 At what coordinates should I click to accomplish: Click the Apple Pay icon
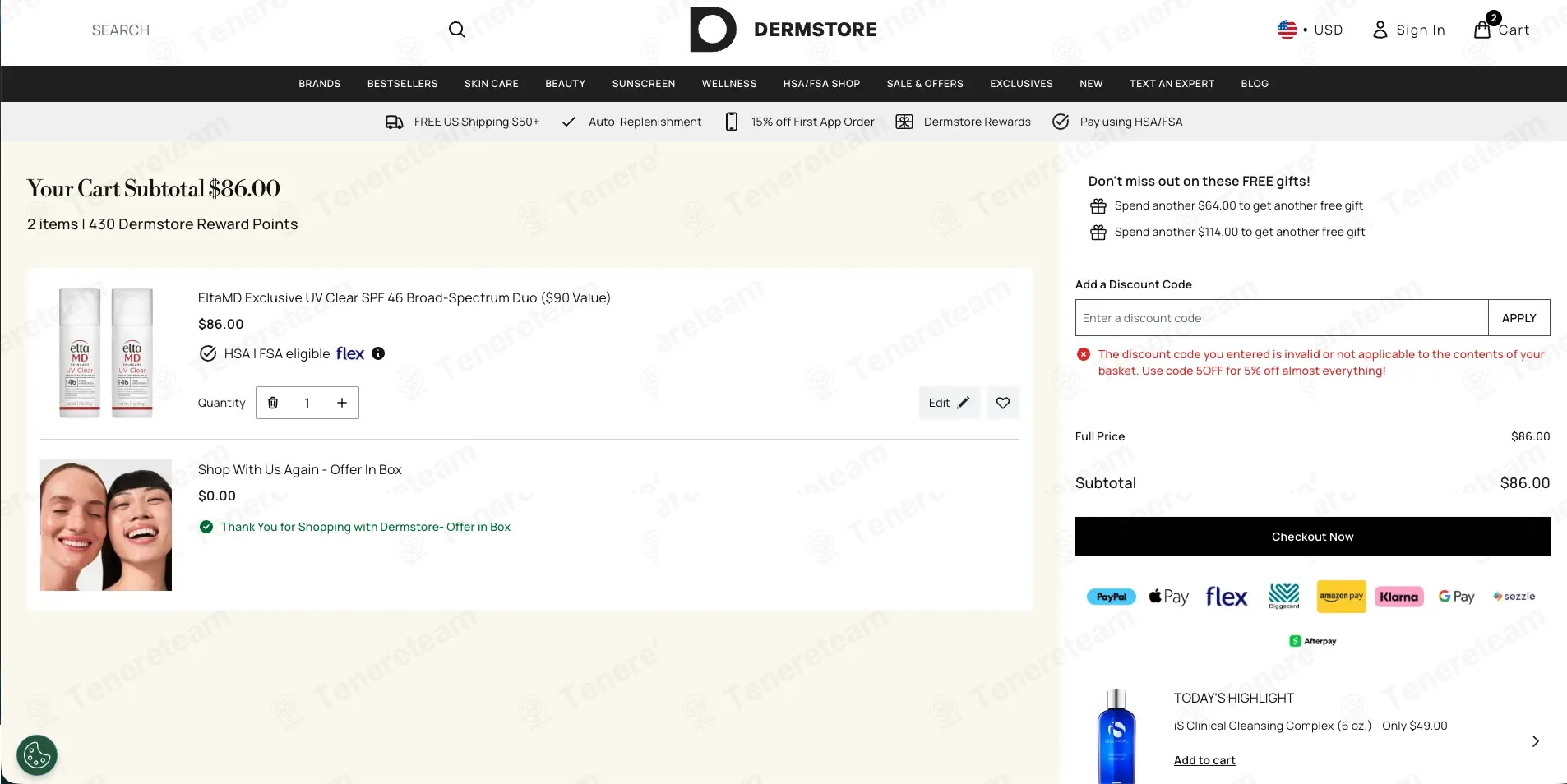[1169, 597]
